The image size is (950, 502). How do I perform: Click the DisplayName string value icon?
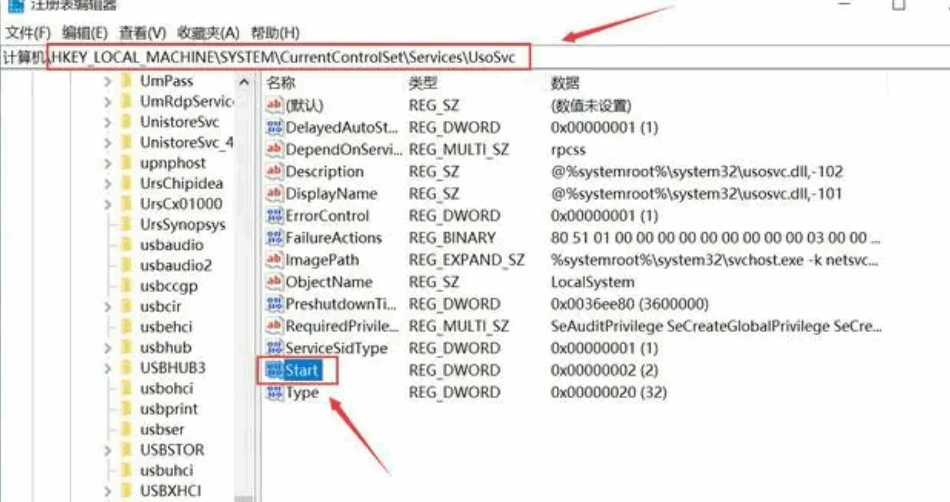(x=274, y=193)
